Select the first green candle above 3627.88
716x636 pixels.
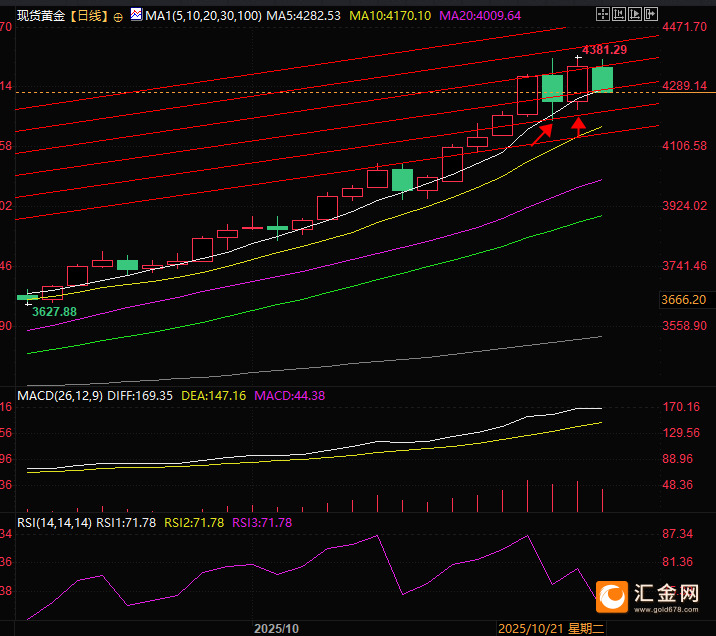click(x=28, y=297)
